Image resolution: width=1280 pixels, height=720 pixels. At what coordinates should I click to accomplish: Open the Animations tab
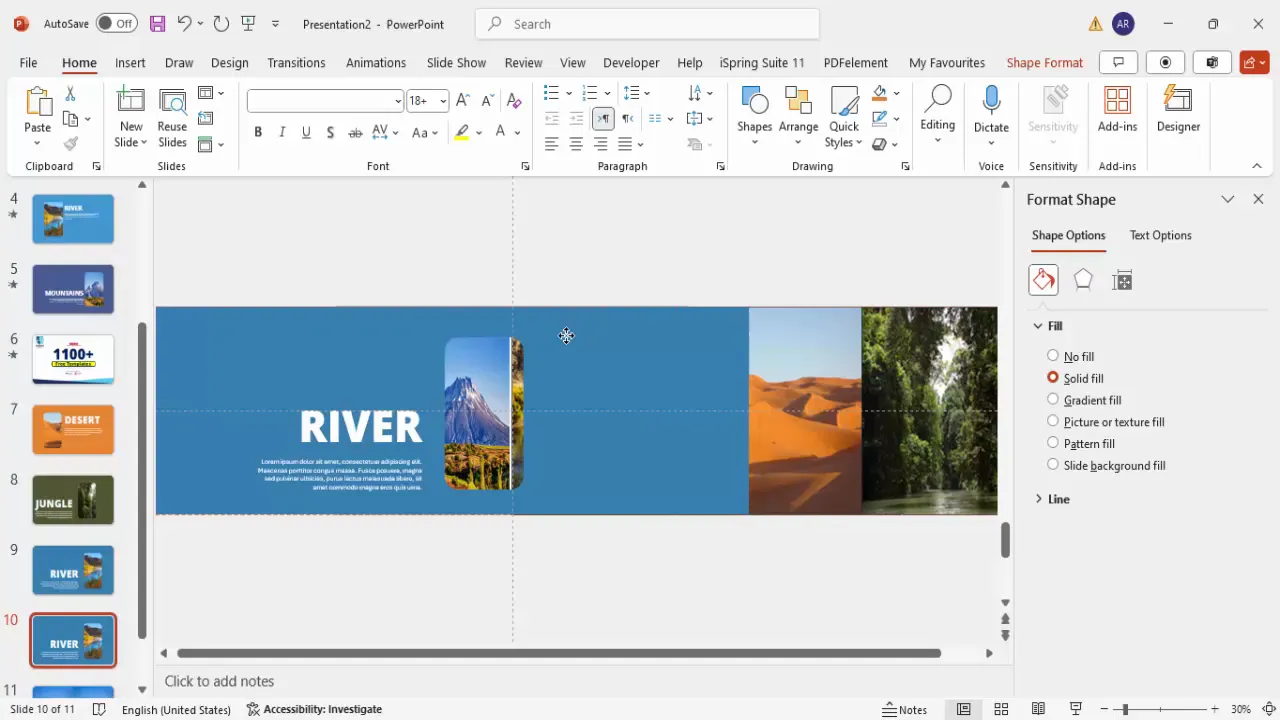click(x=376, y=62)
